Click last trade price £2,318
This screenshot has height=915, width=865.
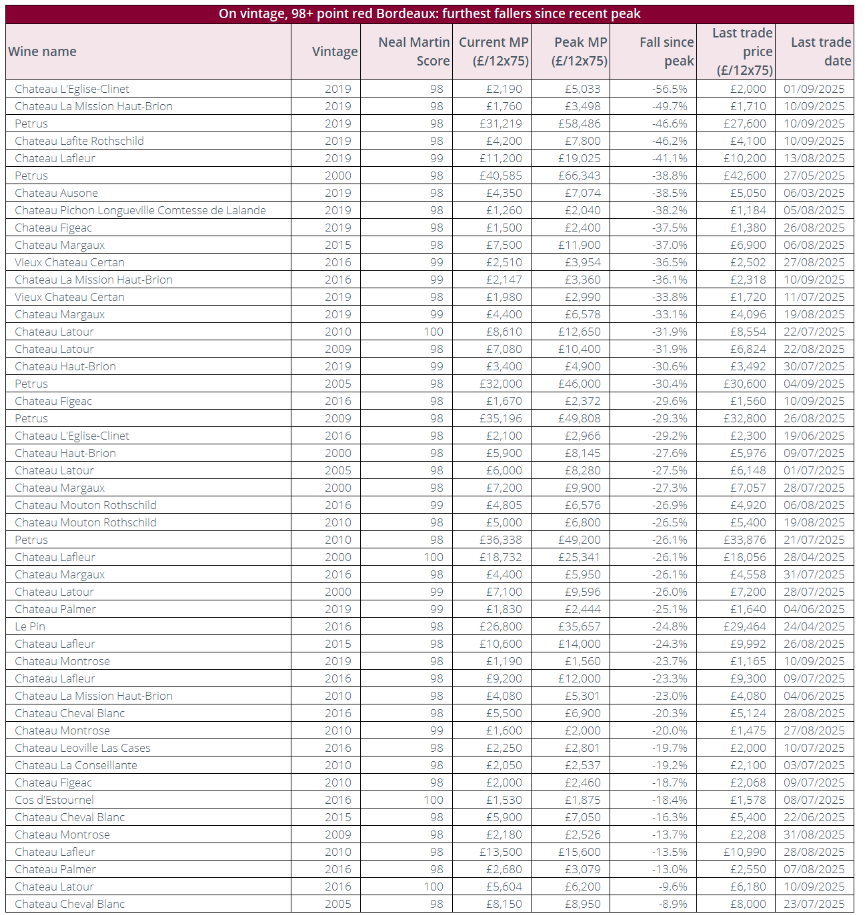(x=748, y=280)
